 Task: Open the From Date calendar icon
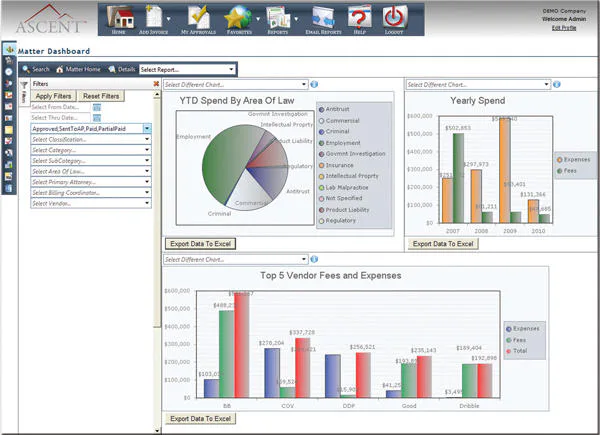pyautogui.click(x=97, y=107)
